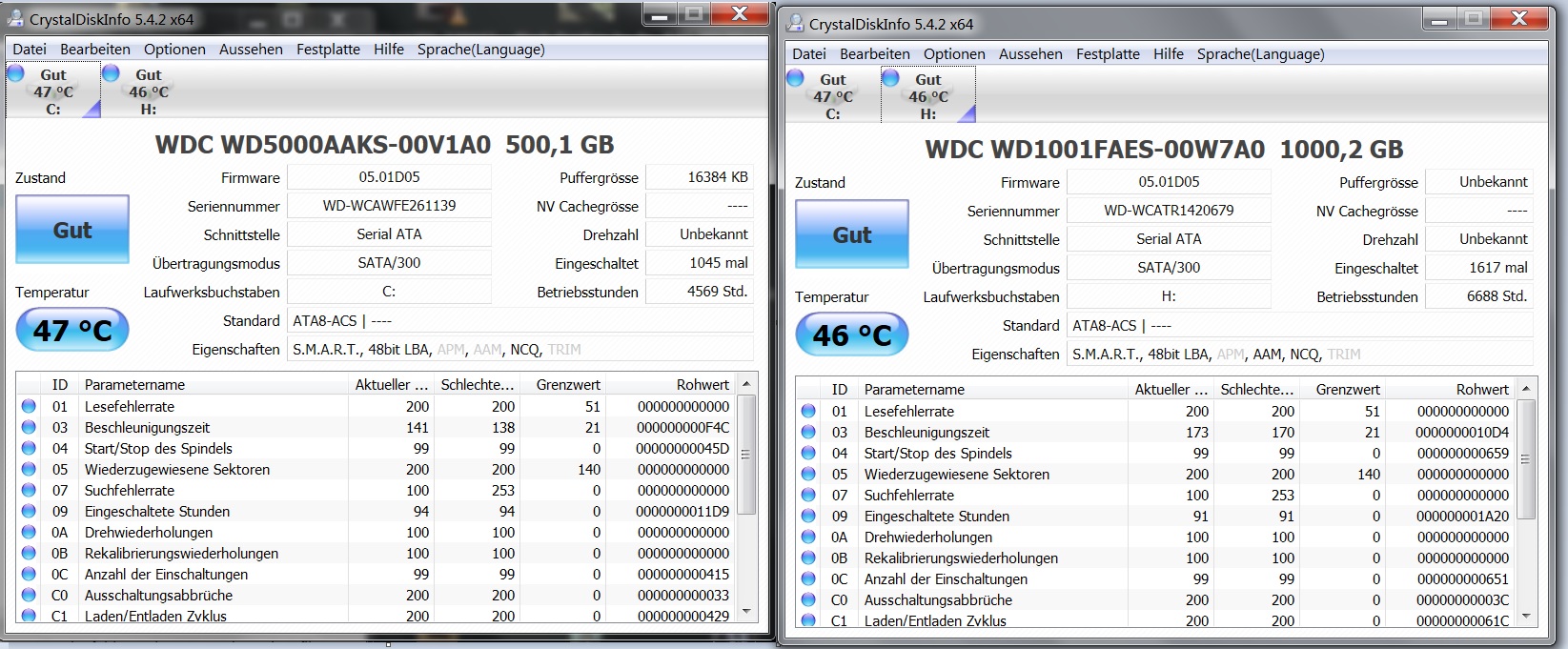Click the scrollbar thumb in right window's list
The image size is (1568, 649).
click(x=1526, y=459)
